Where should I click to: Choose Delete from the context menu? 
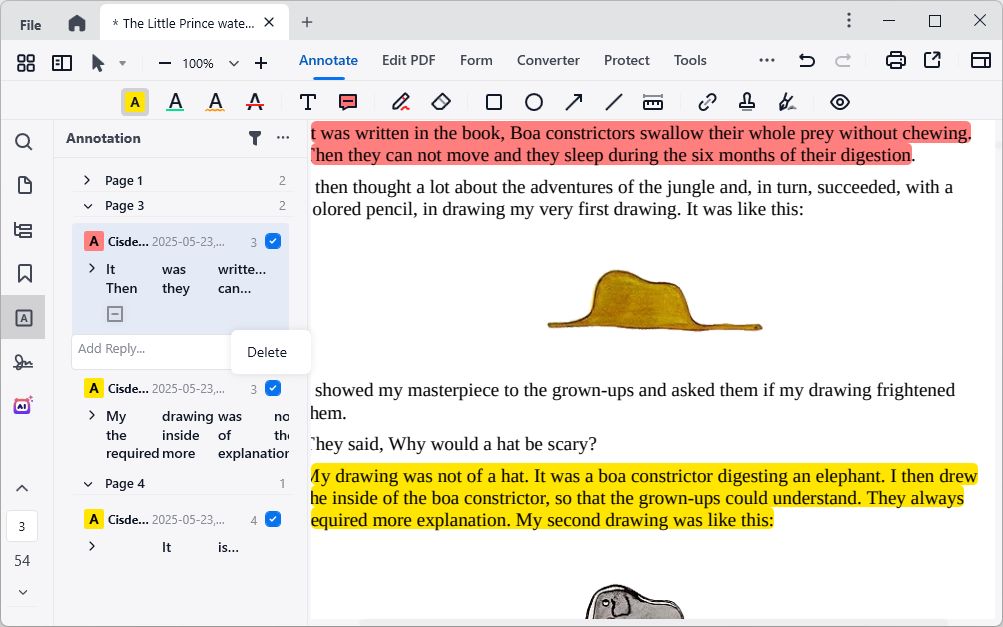click(x=267, y=352)
